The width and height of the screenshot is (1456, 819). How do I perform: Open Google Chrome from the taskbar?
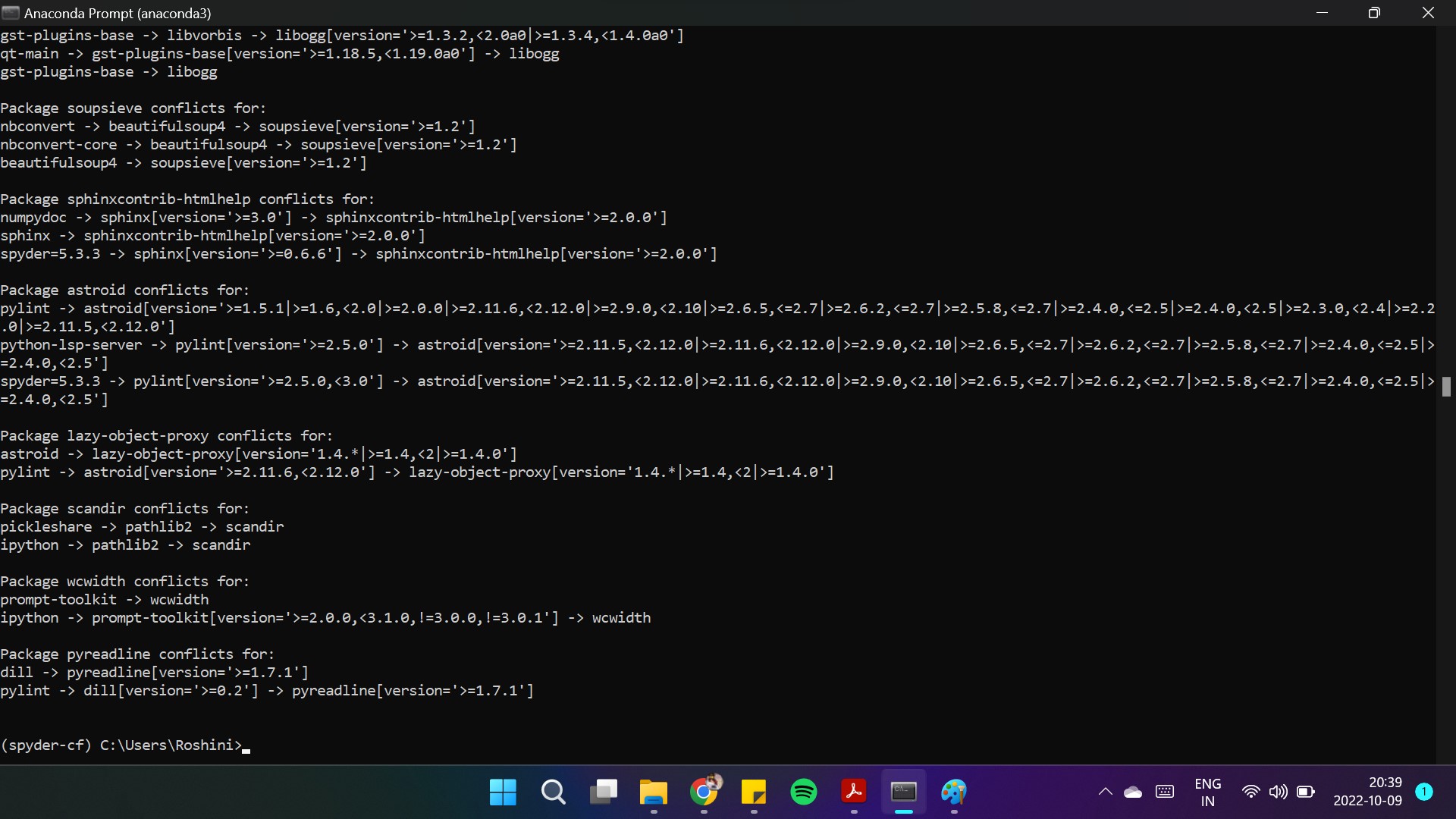(704, 792)
